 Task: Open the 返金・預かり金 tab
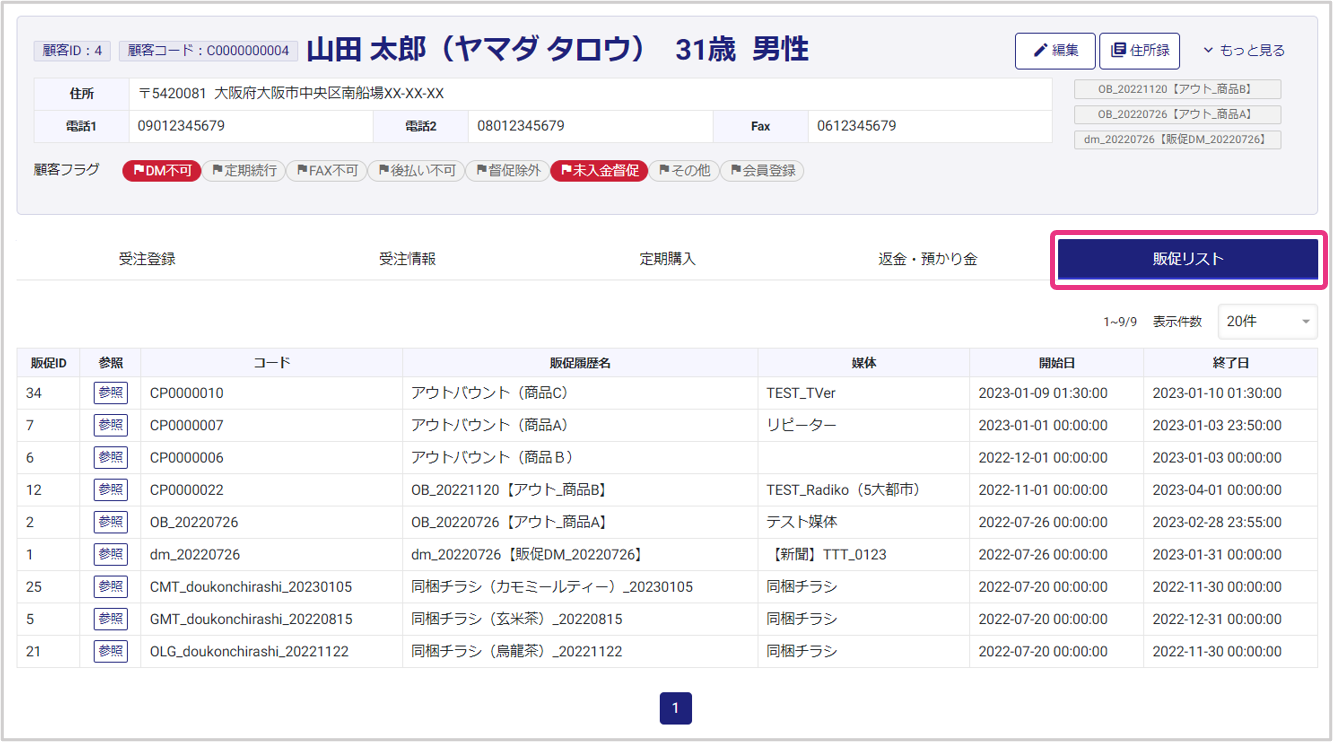click(927, 259)
